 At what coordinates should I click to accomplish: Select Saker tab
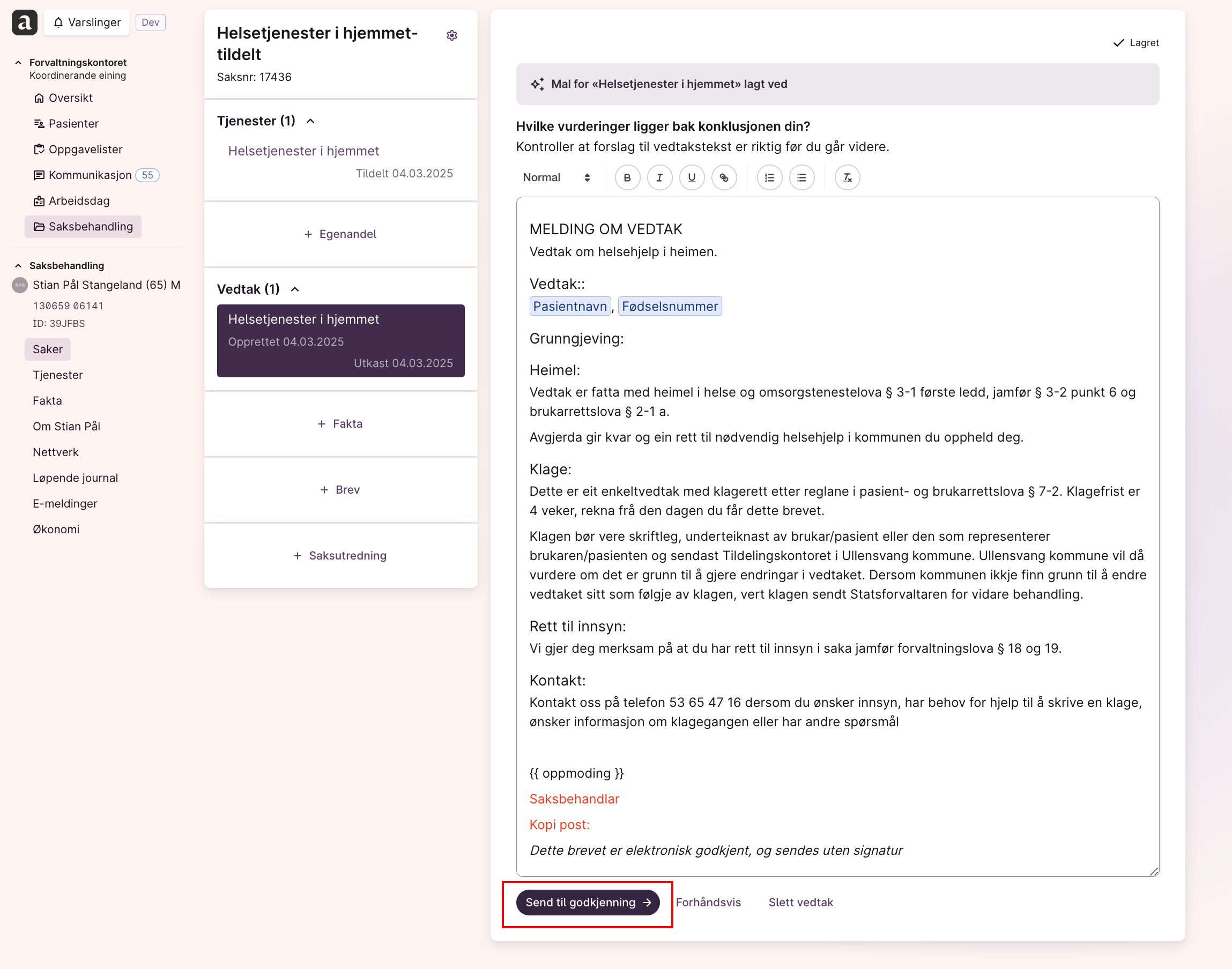tap(48, 349)
